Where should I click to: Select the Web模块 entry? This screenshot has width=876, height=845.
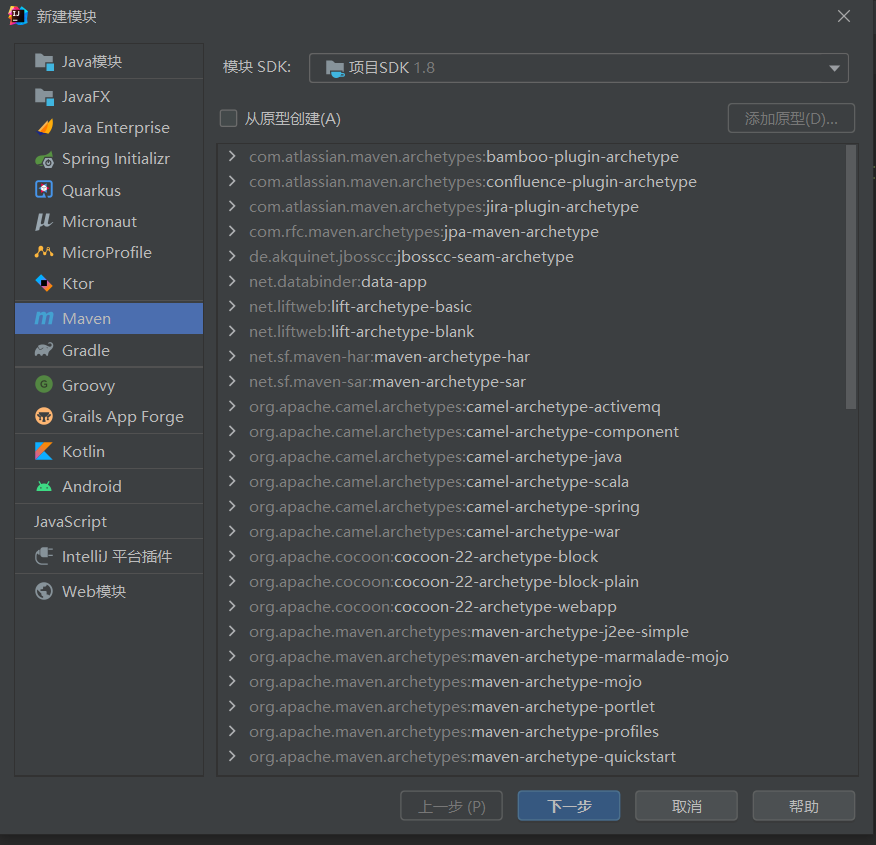pos(109,591)
